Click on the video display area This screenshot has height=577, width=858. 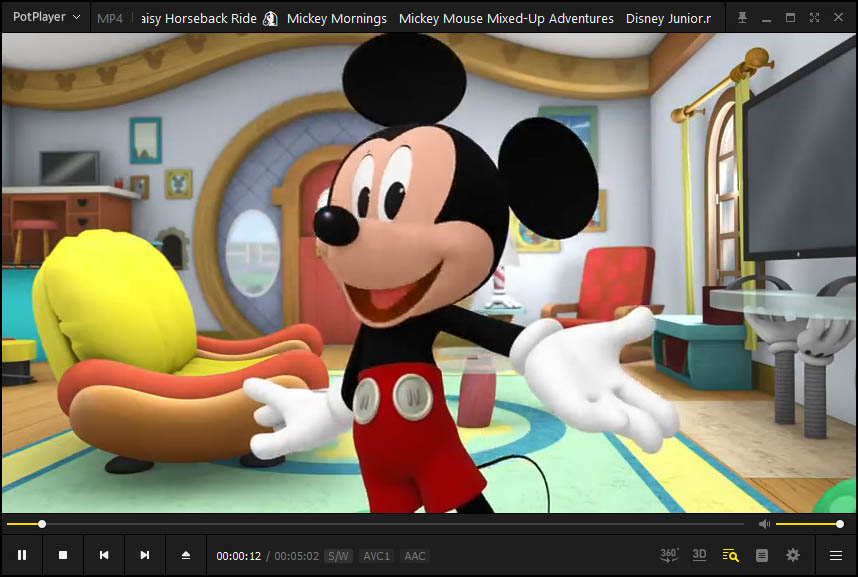[429, 273]
